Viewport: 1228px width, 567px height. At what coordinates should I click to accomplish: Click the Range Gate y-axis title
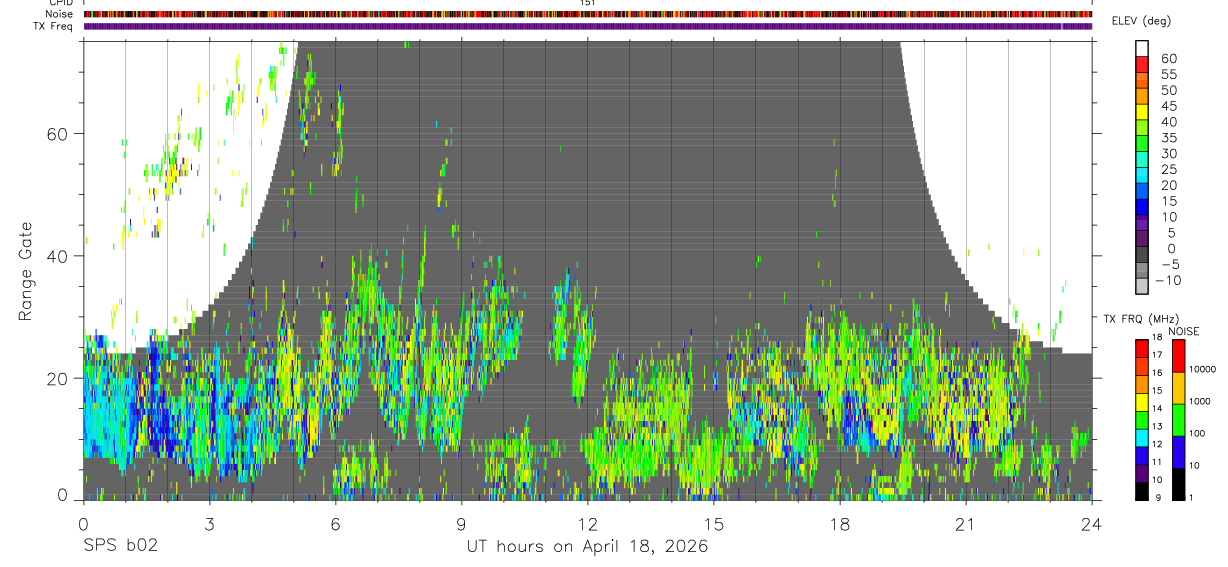tap(27, 271)
